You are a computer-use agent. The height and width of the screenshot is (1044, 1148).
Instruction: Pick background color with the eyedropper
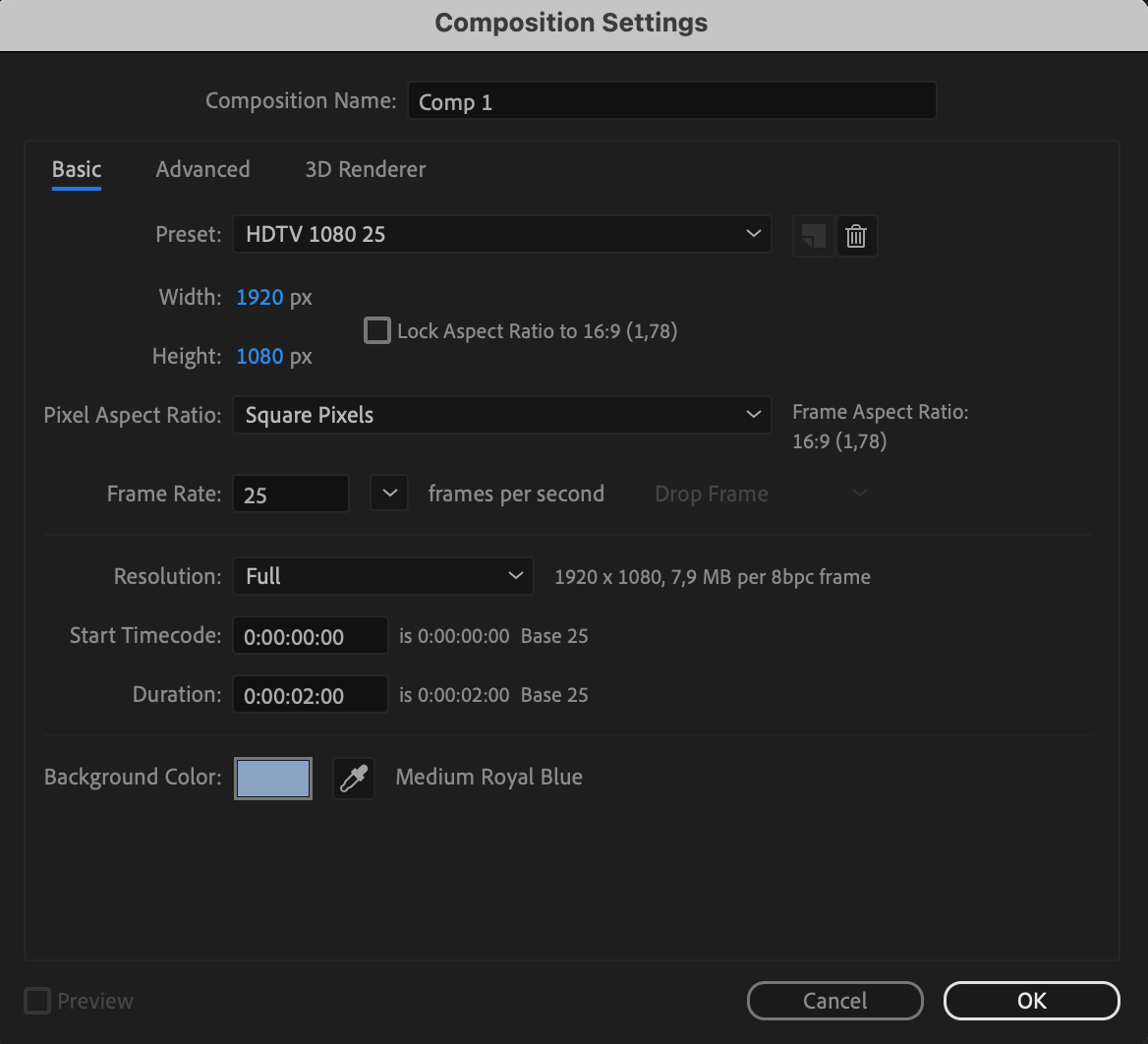click(x=354, y=779)
